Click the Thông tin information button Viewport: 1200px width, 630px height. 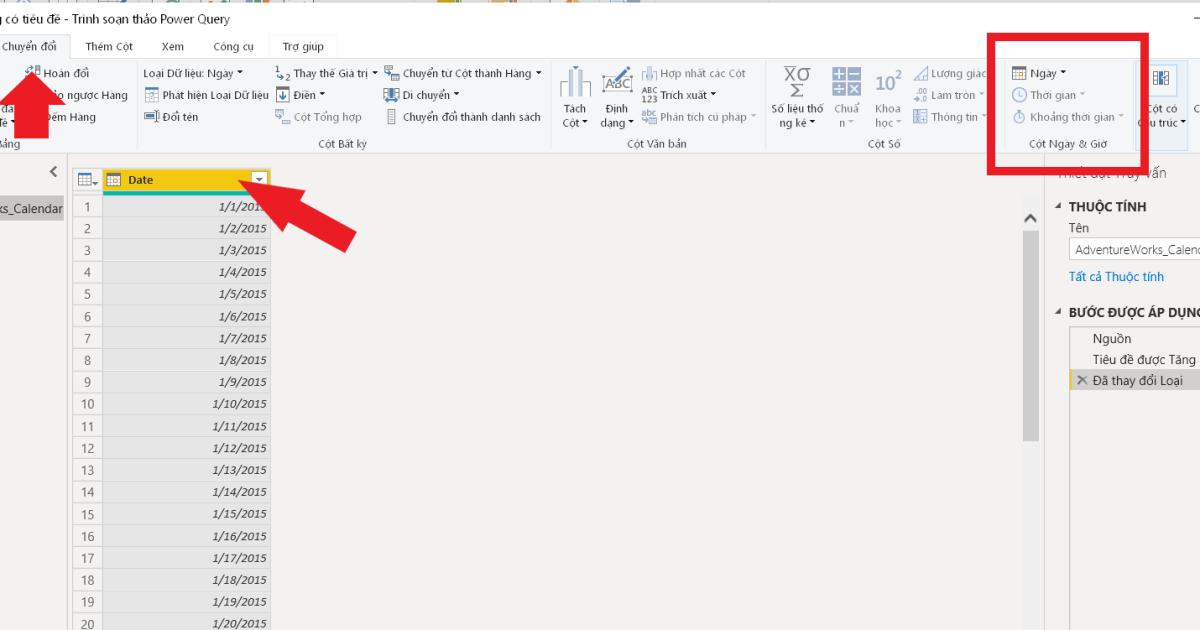951,117
